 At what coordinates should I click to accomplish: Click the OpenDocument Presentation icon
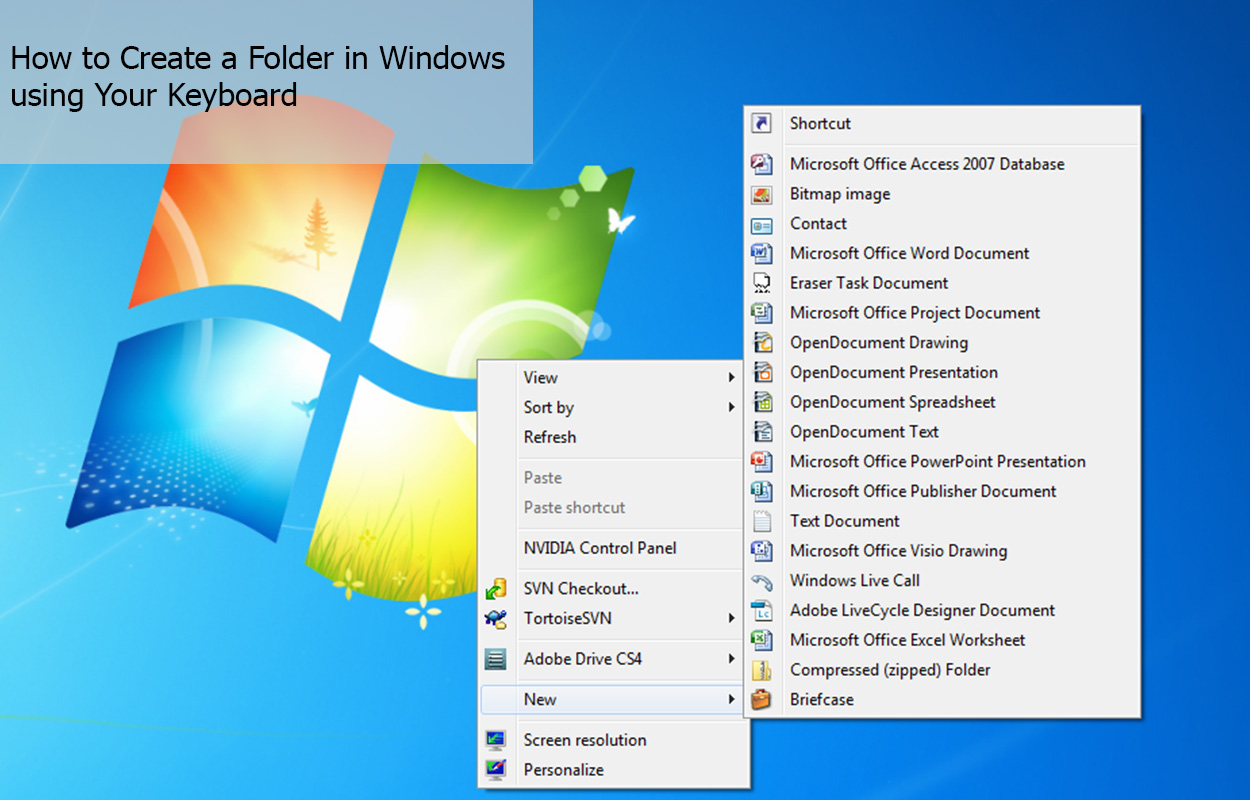(762, 372)
